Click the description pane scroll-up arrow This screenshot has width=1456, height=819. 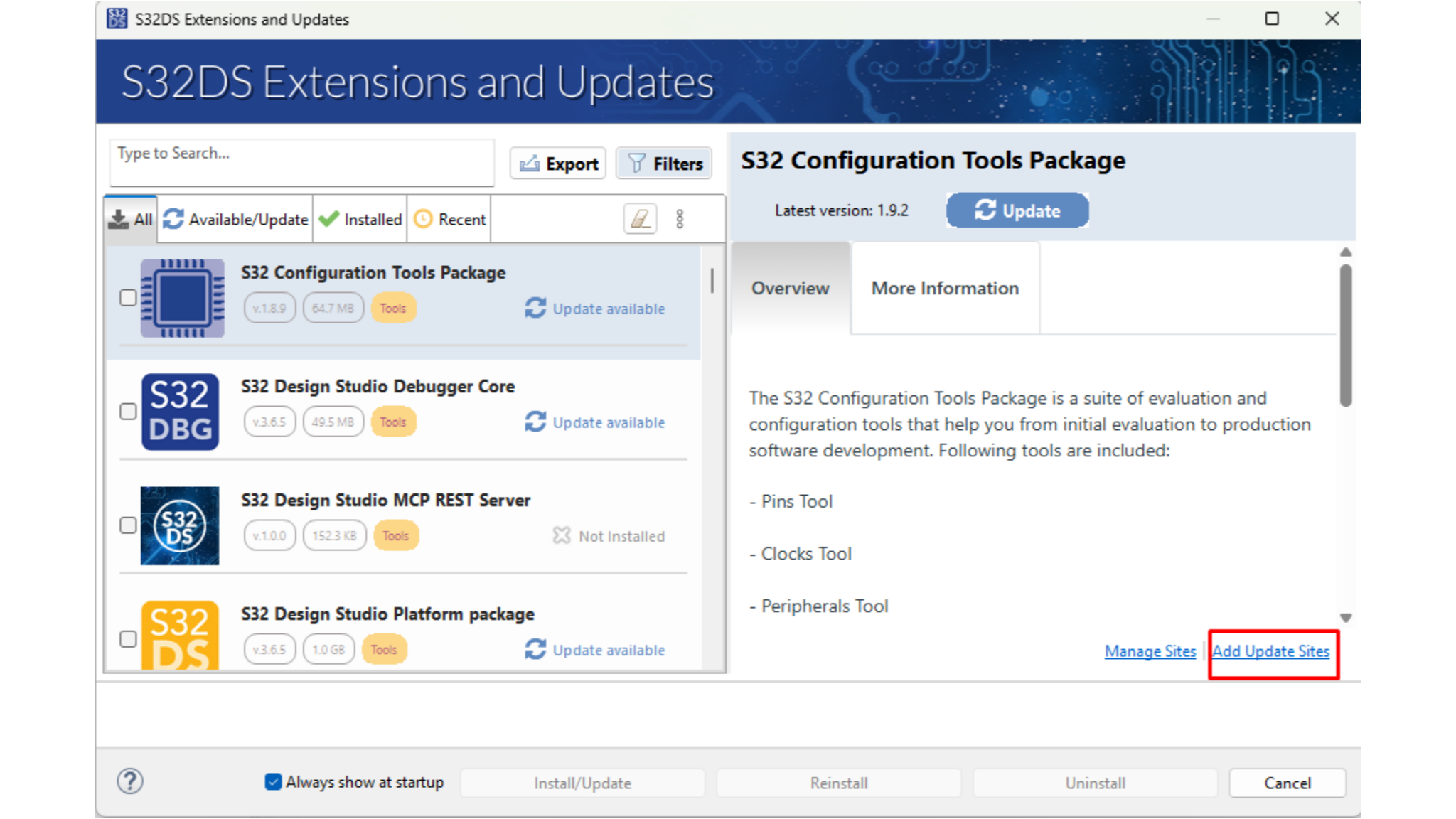(x=1345, y=252)
